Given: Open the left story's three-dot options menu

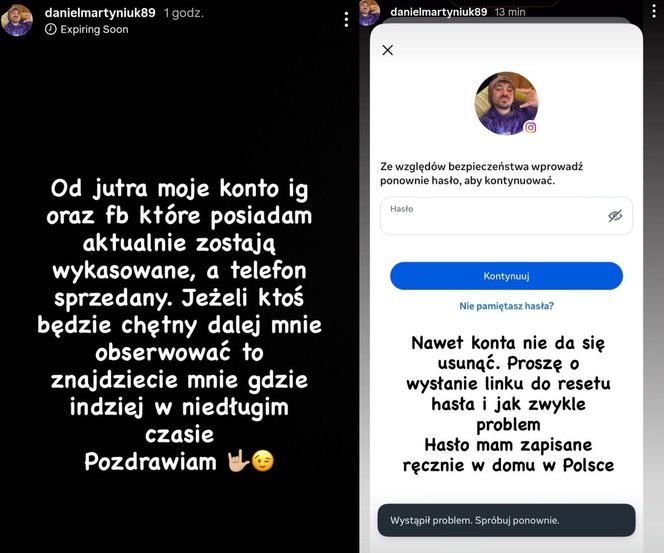Looking at the screenshot, I should tap(346, 19).
